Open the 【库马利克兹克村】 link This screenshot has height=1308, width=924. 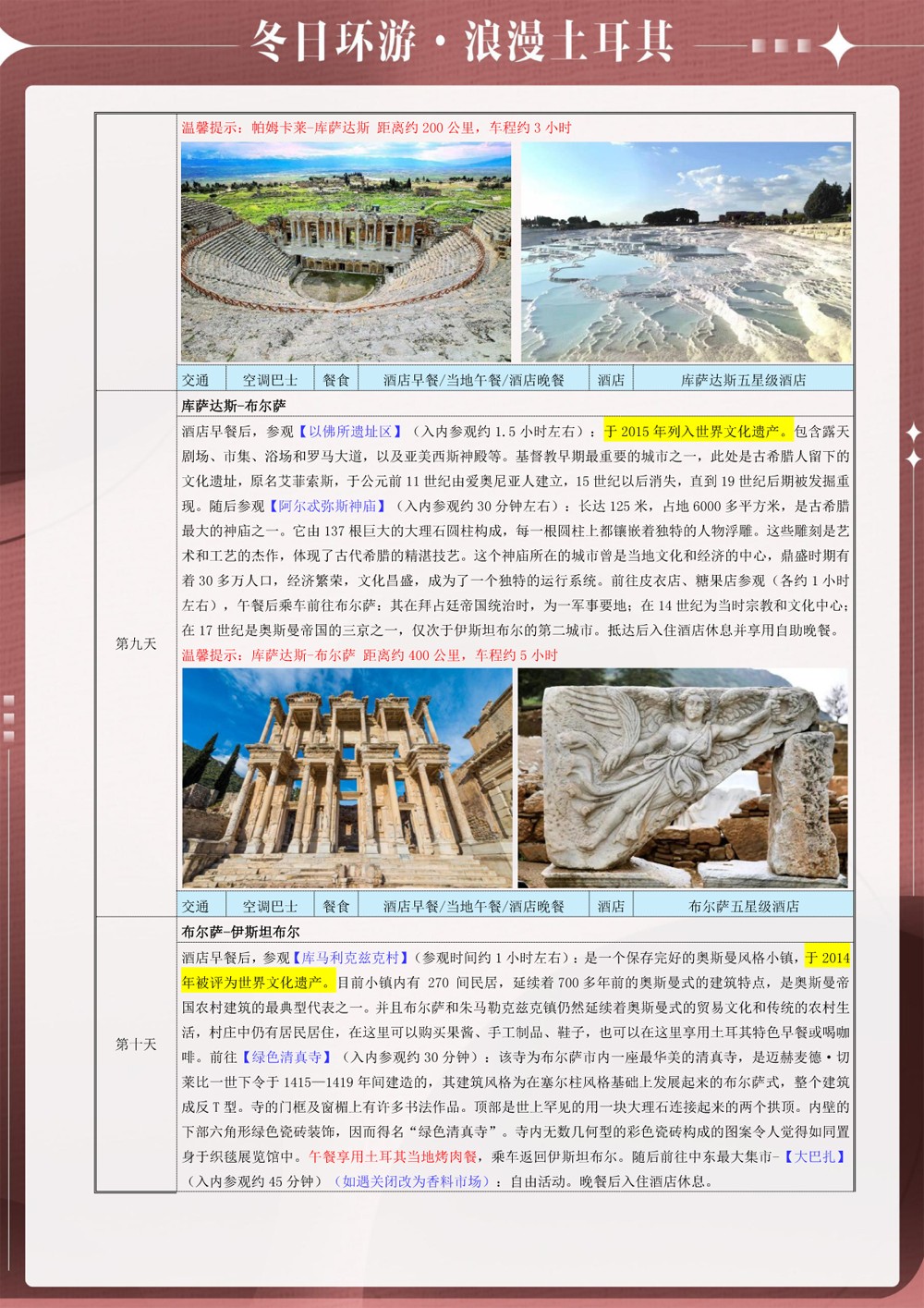pos(350,958)
